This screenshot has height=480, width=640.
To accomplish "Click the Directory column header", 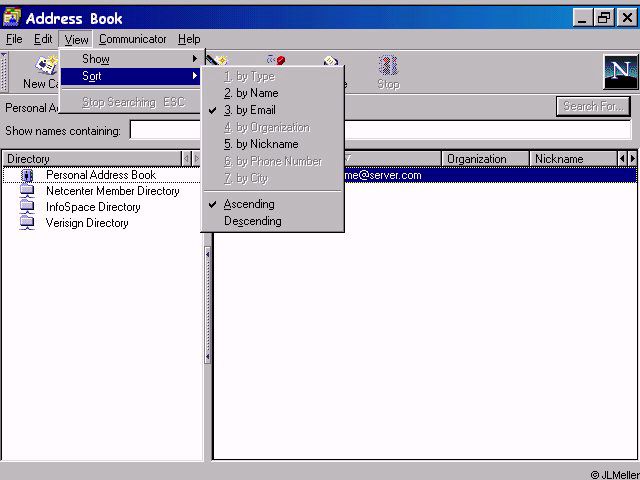I will click(x=92, y=159).
